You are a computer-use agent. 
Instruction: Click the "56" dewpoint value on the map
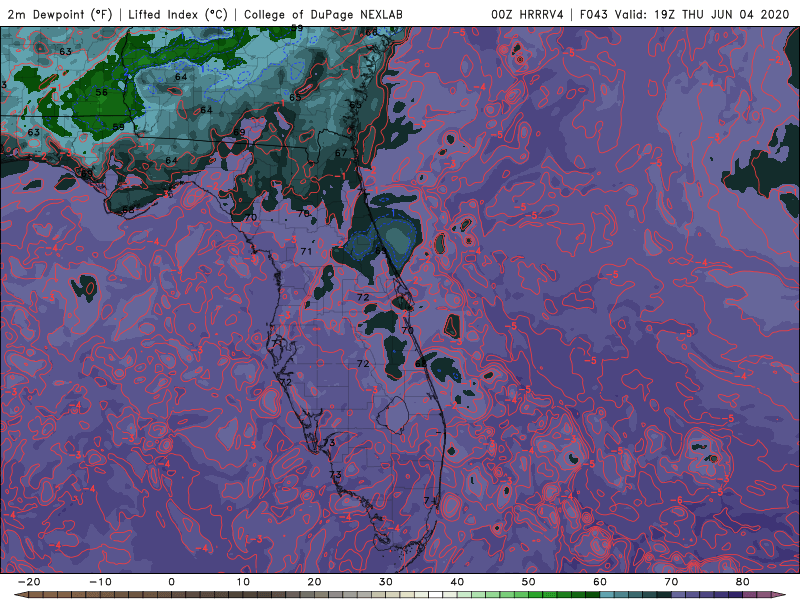pyautogui.click(x=102, y=92)
